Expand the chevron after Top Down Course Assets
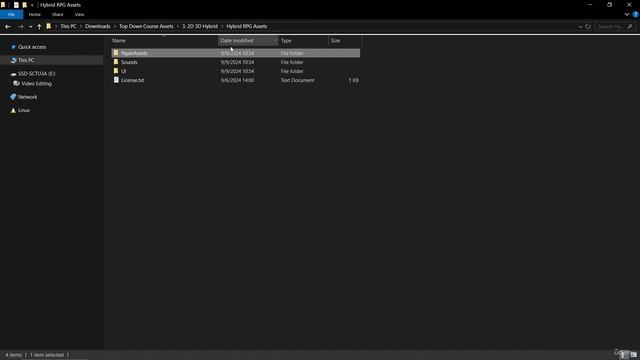This screenshot has height=360, width=640. 178,26
